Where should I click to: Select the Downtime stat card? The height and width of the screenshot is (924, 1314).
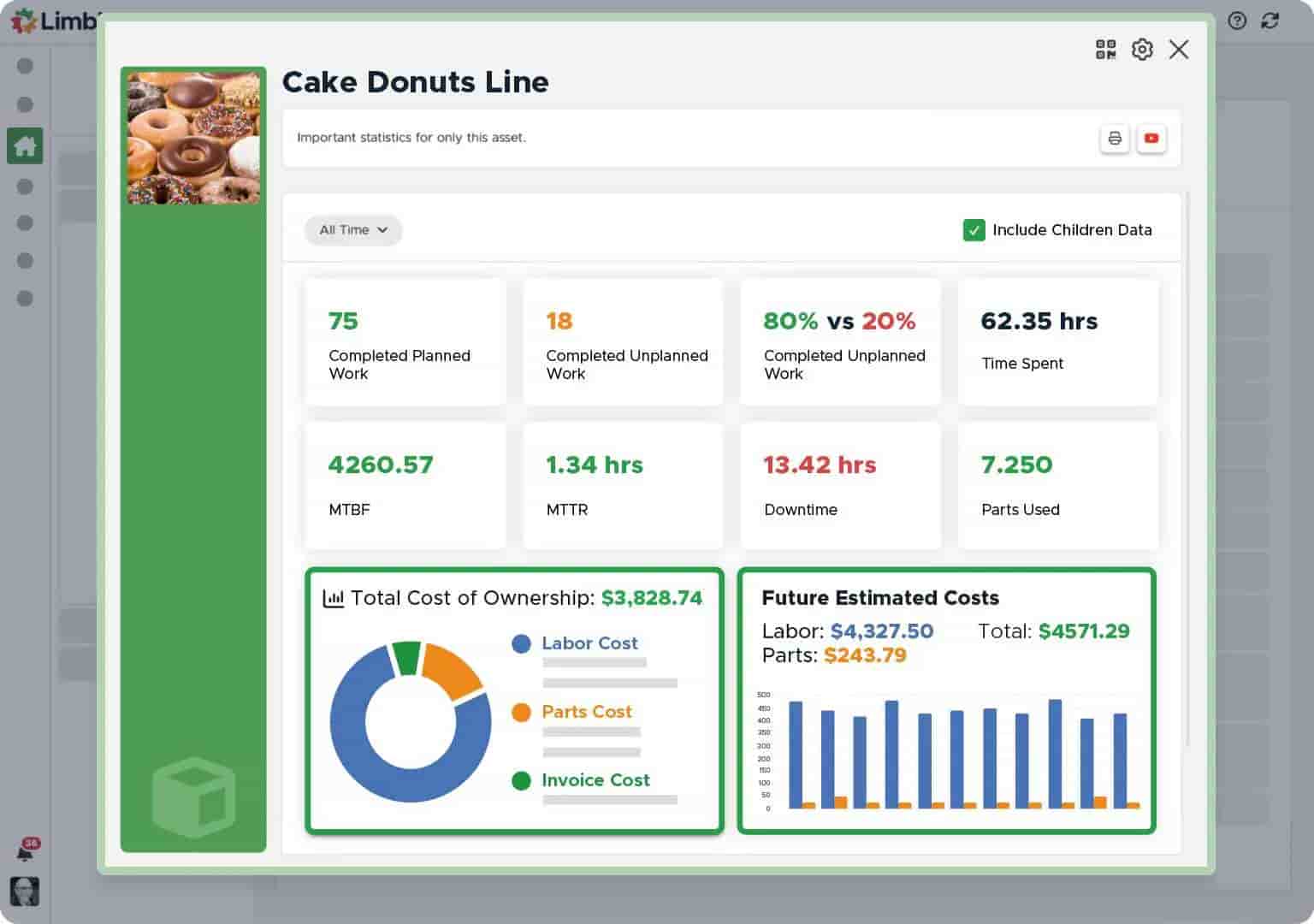840,485
